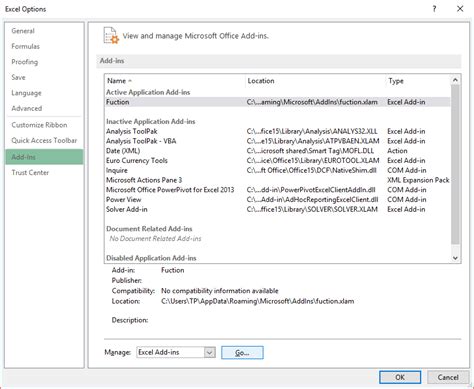Image resolution: width=474 pixels, height=389 pixels.
Task: Sort by the Name column header
Action: (175, 81)
